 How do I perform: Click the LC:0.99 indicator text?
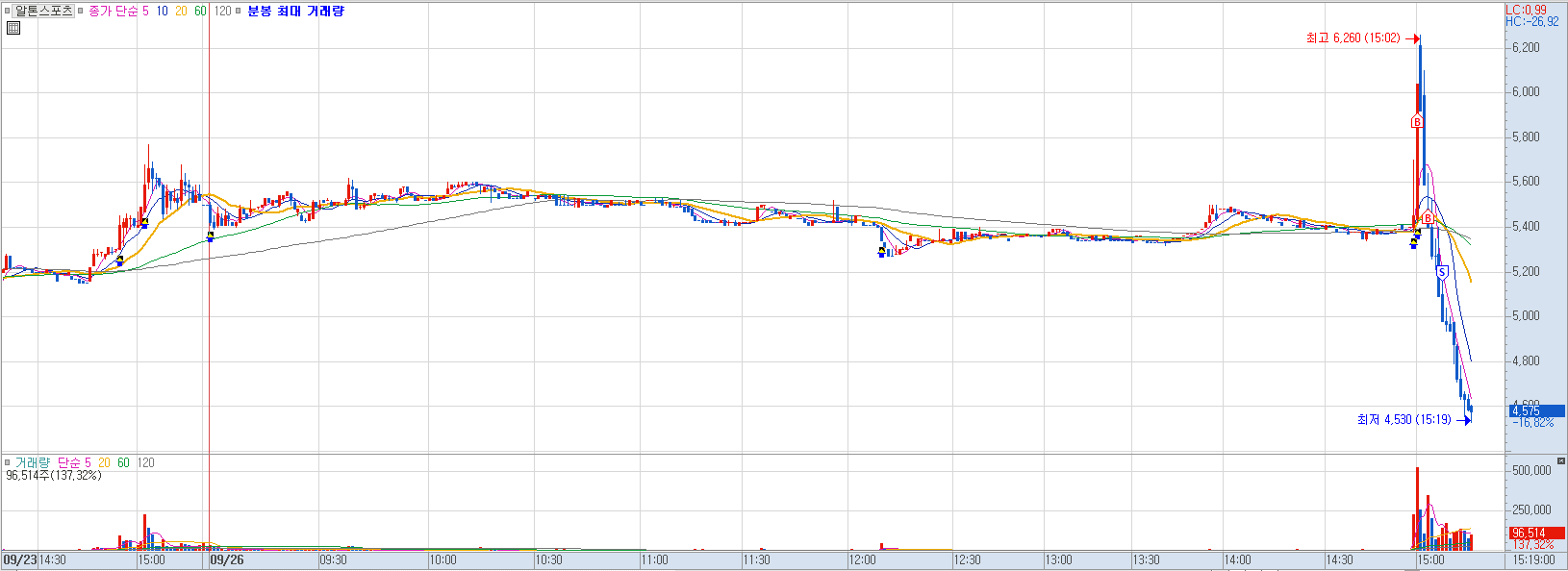click(x=1526, y=10)
